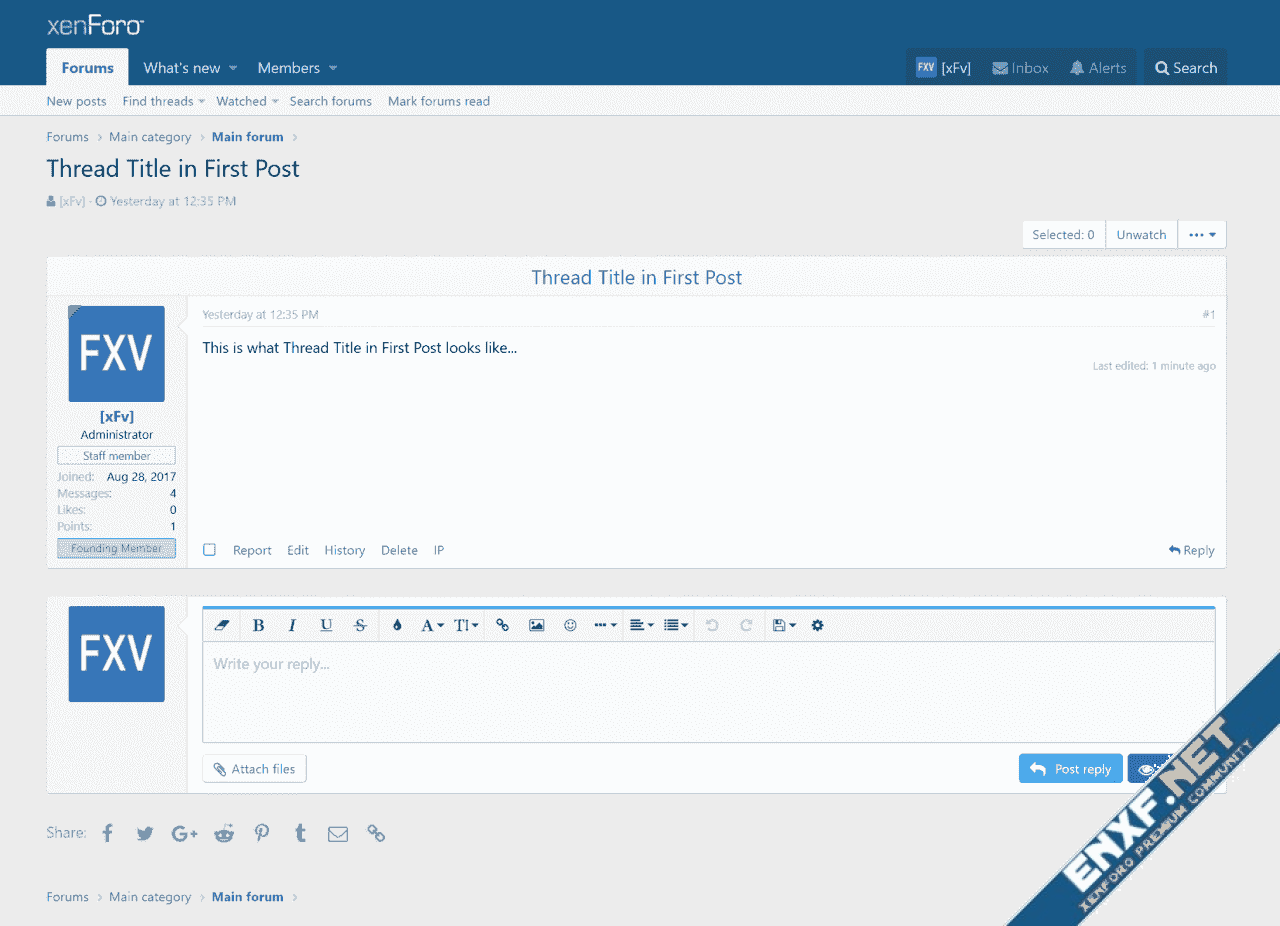Open the three-dots thread tools dropdown
The width and height of the screenshot is (1280, 926).
pyautogui.click(x=1202, y=235)
